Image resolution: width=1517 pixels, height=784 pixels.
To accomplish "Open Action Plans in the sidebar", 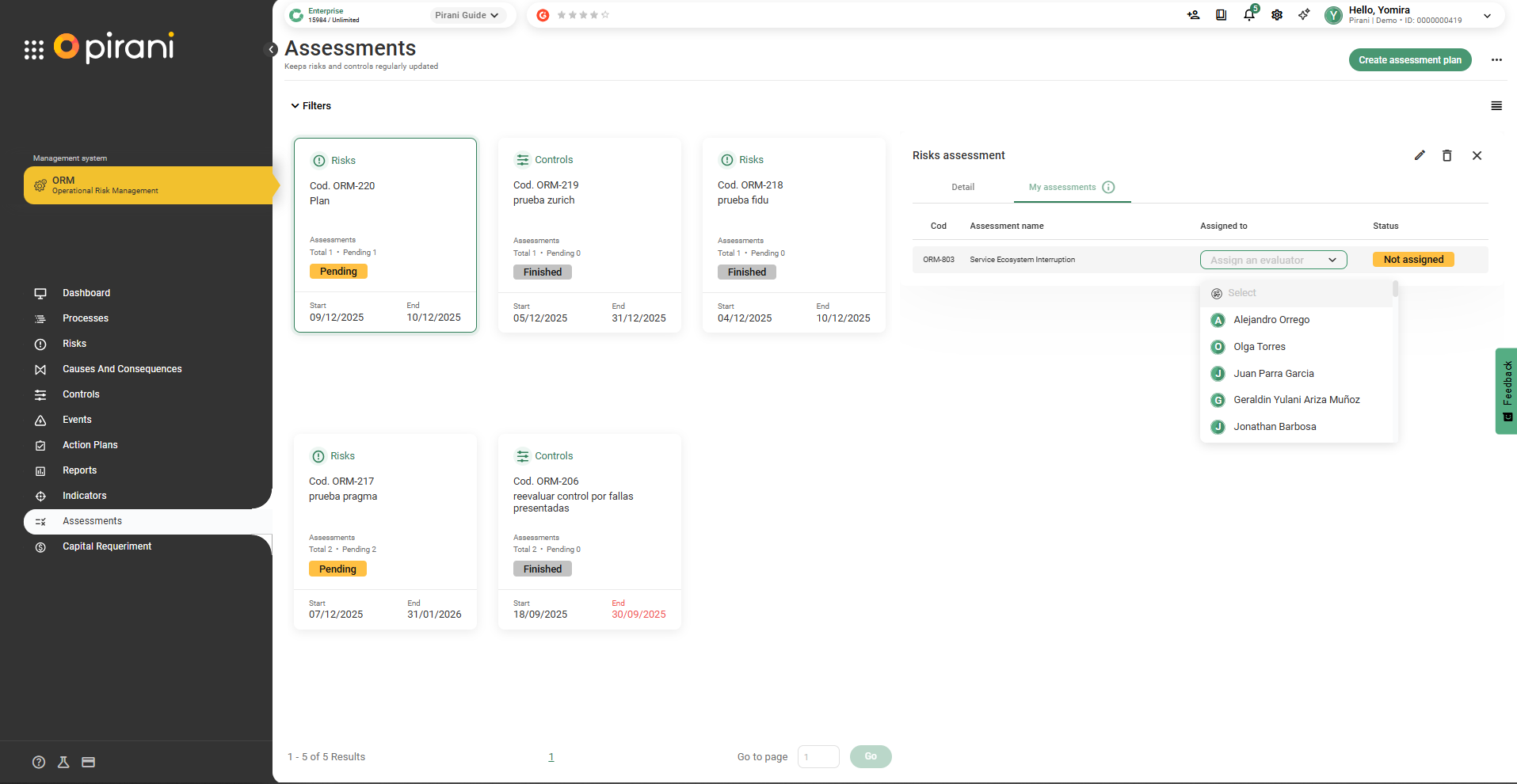I will pos(90,445).
